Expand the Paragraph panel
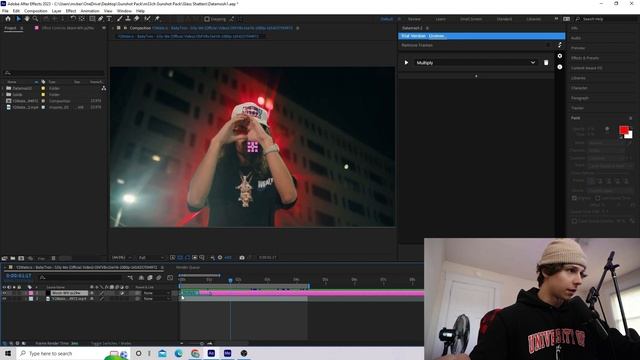The width and height of the screenshot is (640, 360). click(x=580, y=98)
